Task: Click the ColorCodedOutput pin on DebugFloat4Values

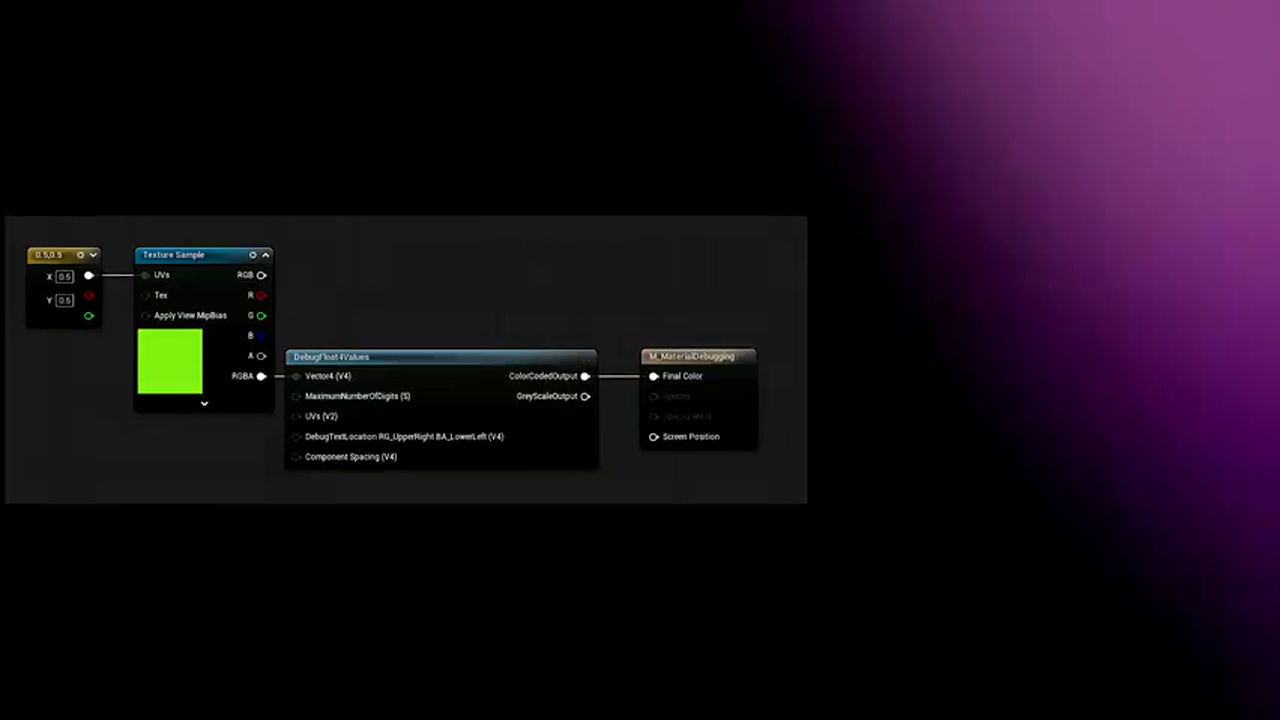Action: [x=585, y=376]
